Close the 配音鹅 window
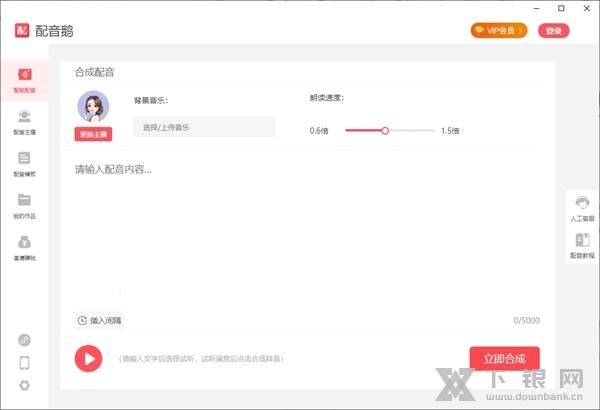Screen dimensions: 600x410 [x=587, y=8]
